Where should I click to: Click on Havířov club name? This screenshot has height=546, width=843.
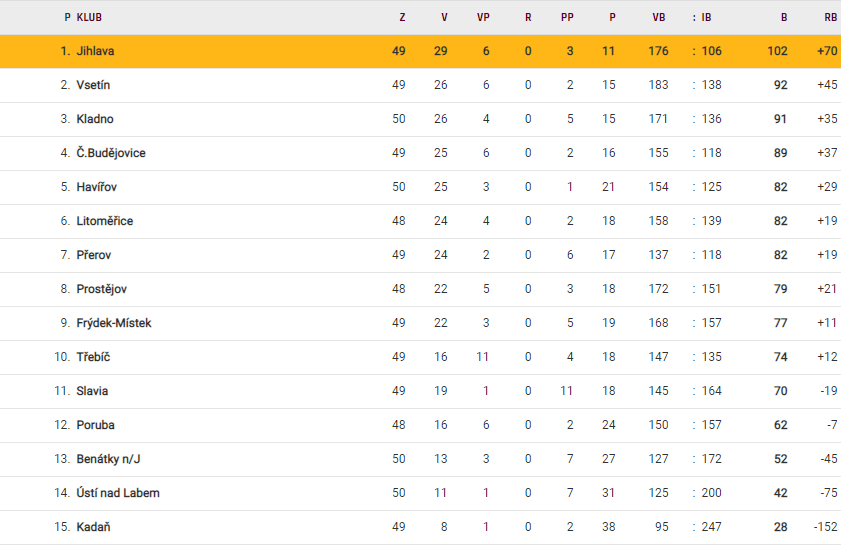coord(97,187)
